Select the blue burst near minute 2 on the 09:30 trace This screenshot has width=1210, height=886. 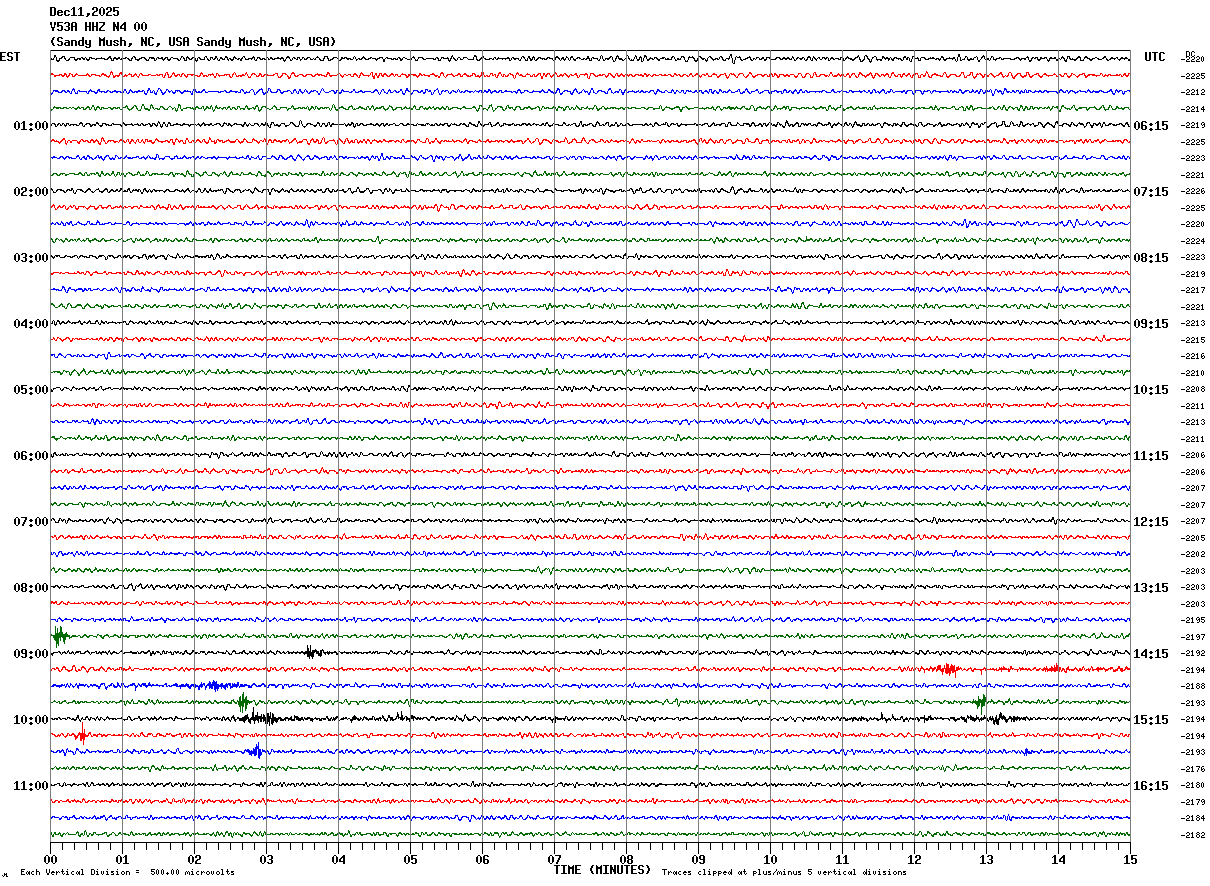[213, 685]
